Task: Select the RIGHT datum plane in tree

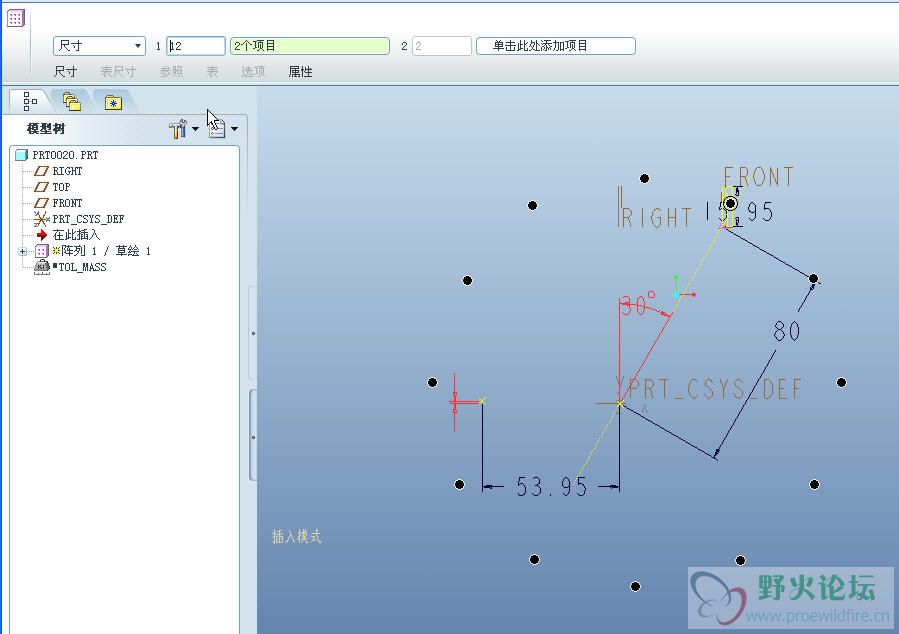Action: pyautogui.click(x=67, y=171)
